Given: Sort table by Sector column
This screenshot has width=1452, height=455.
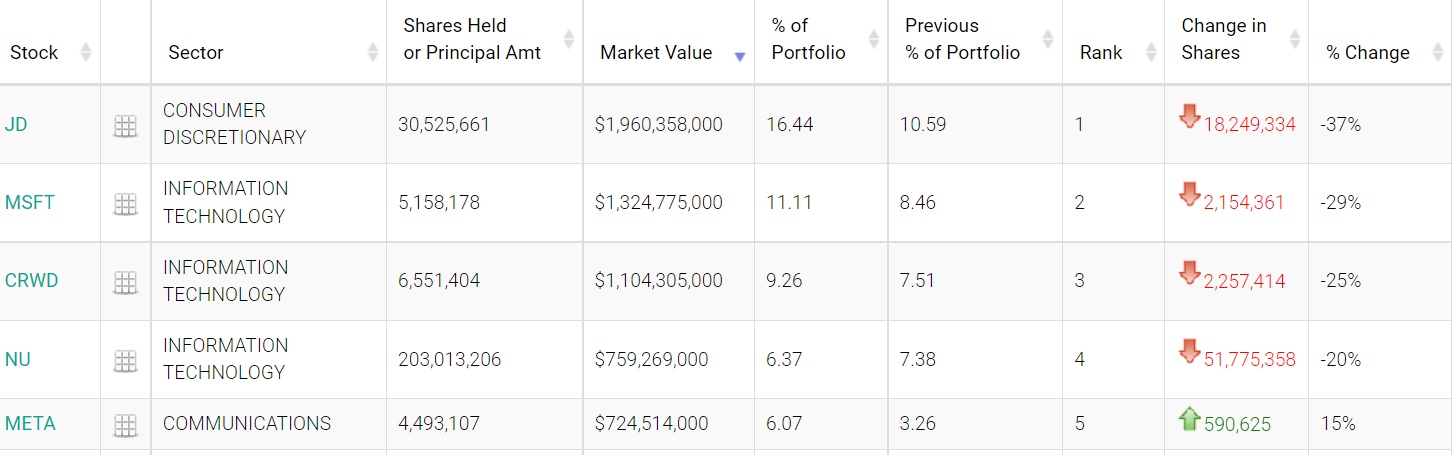Looking at the screenshot, I should (x=196, y=52).
